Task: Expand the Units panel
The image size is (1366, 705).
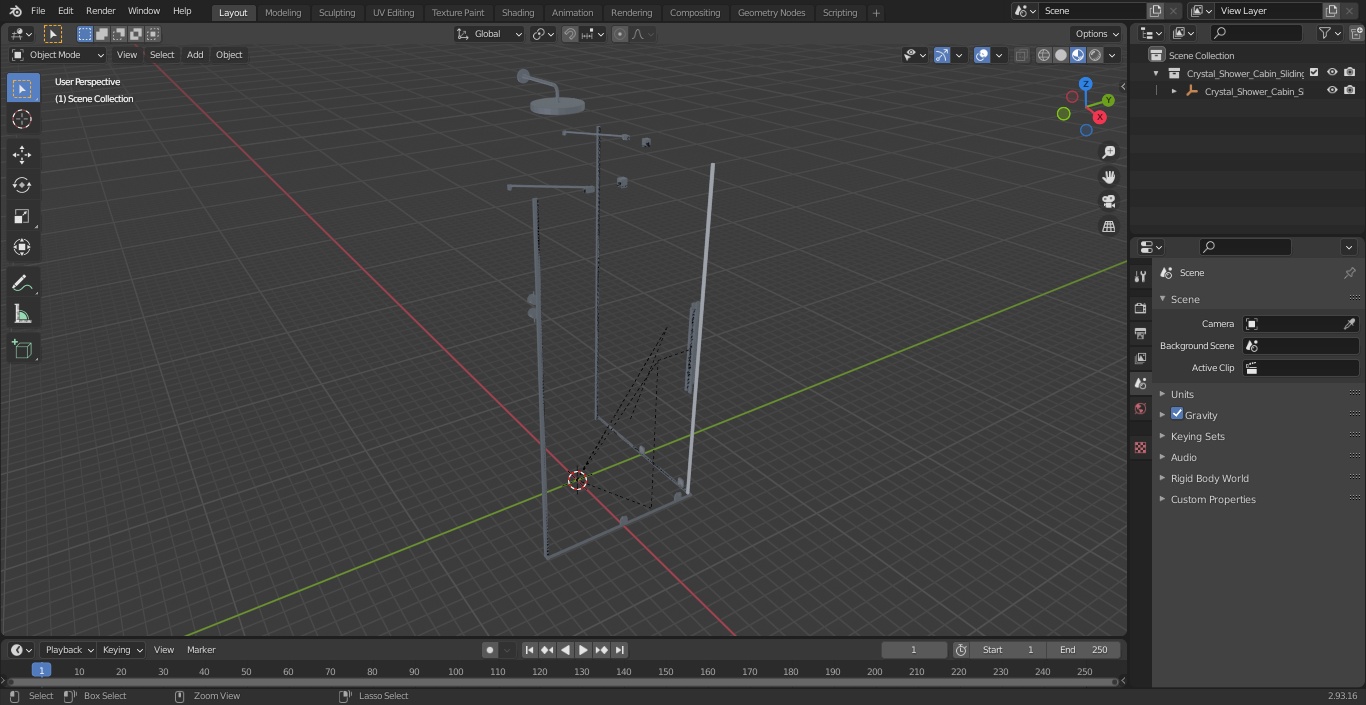Action: click(x=1182, y=394)
